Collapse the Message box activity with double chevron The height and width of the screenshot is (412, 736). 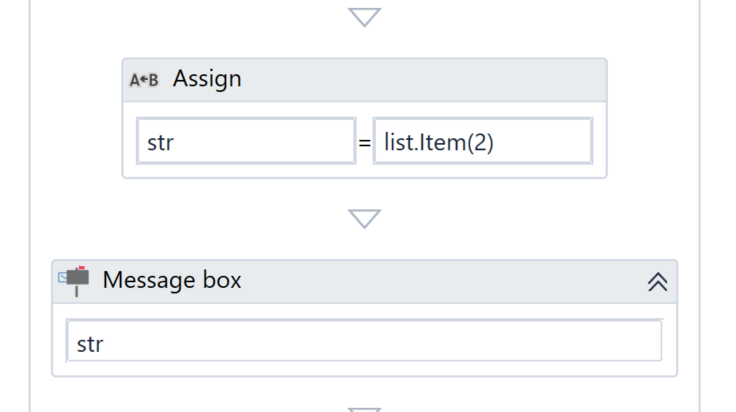pos(657,282)
